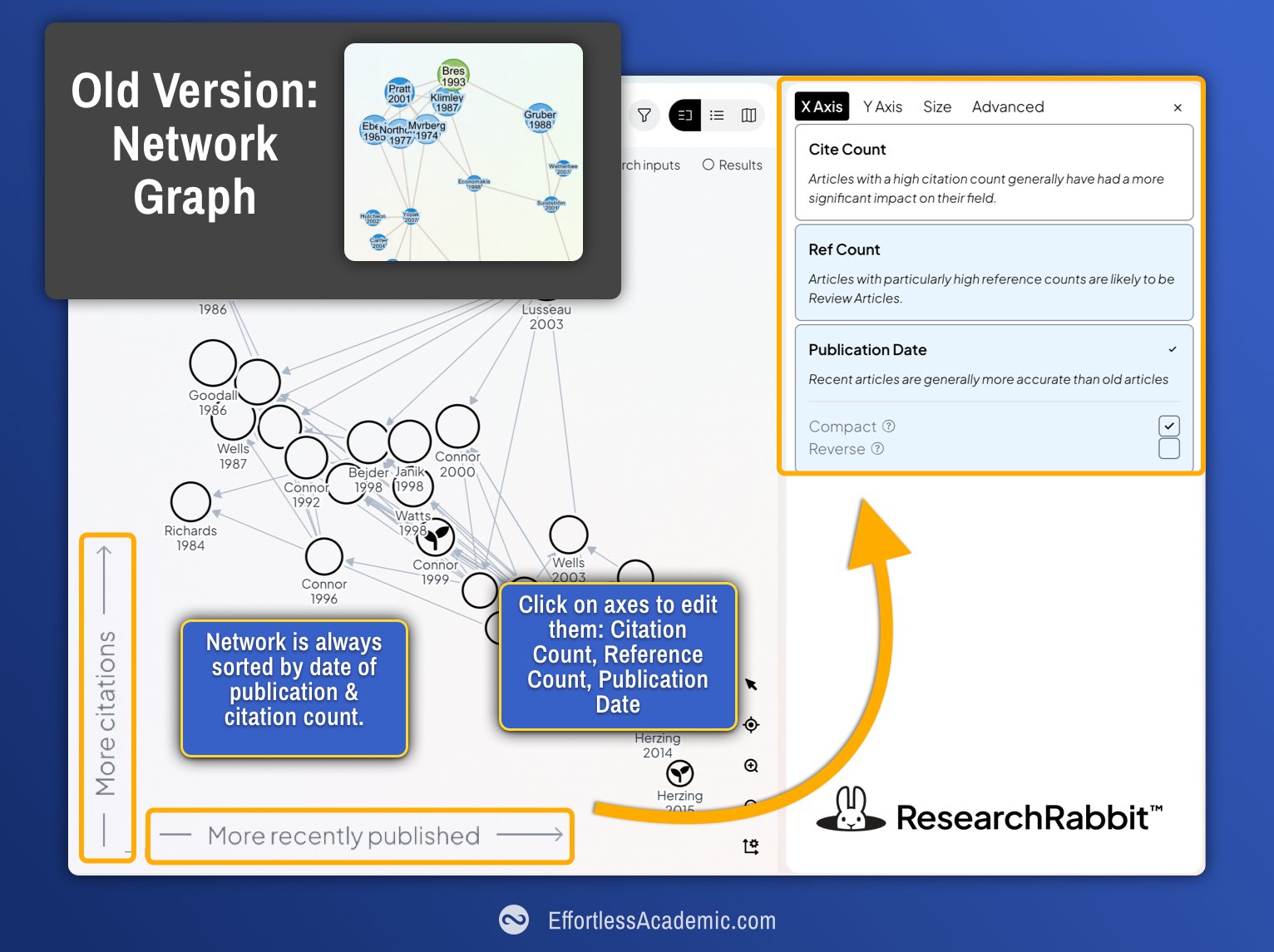Choose the Cite Count option card
The height and width of the screenshot is (952, 1274).
pyautogui.click(x=994, y=172)
